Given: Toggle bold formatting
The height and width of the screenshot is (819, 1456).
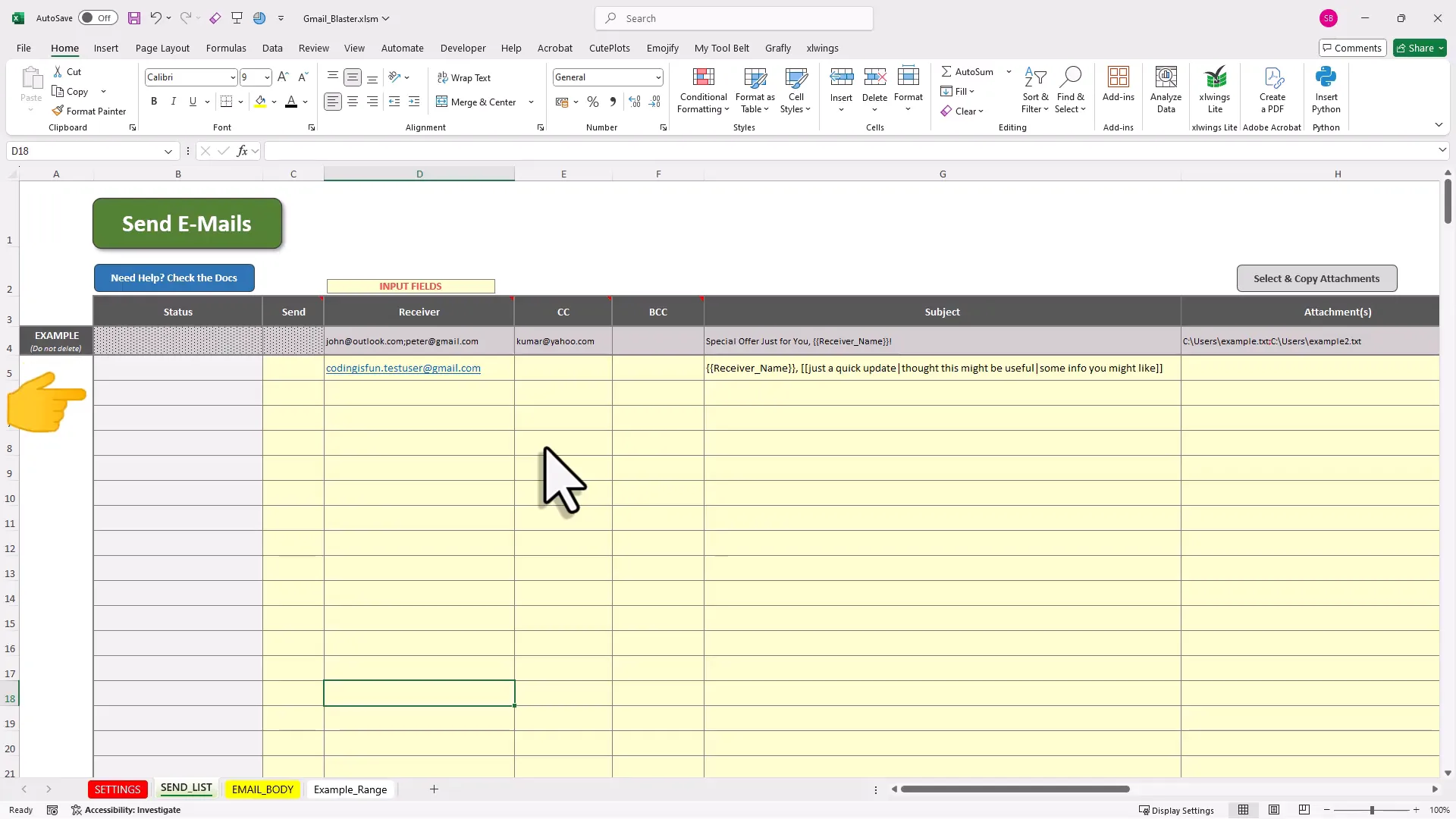Looking at the screenshot, I should click(154, 101).
